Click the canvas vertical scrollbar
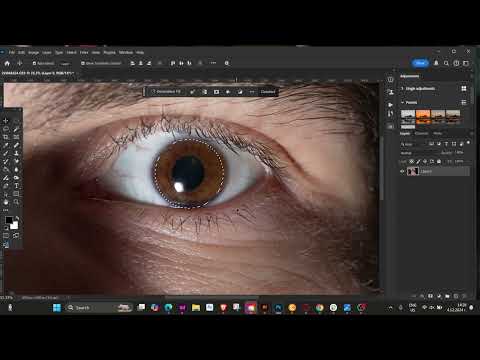 [x=381, y=168]
